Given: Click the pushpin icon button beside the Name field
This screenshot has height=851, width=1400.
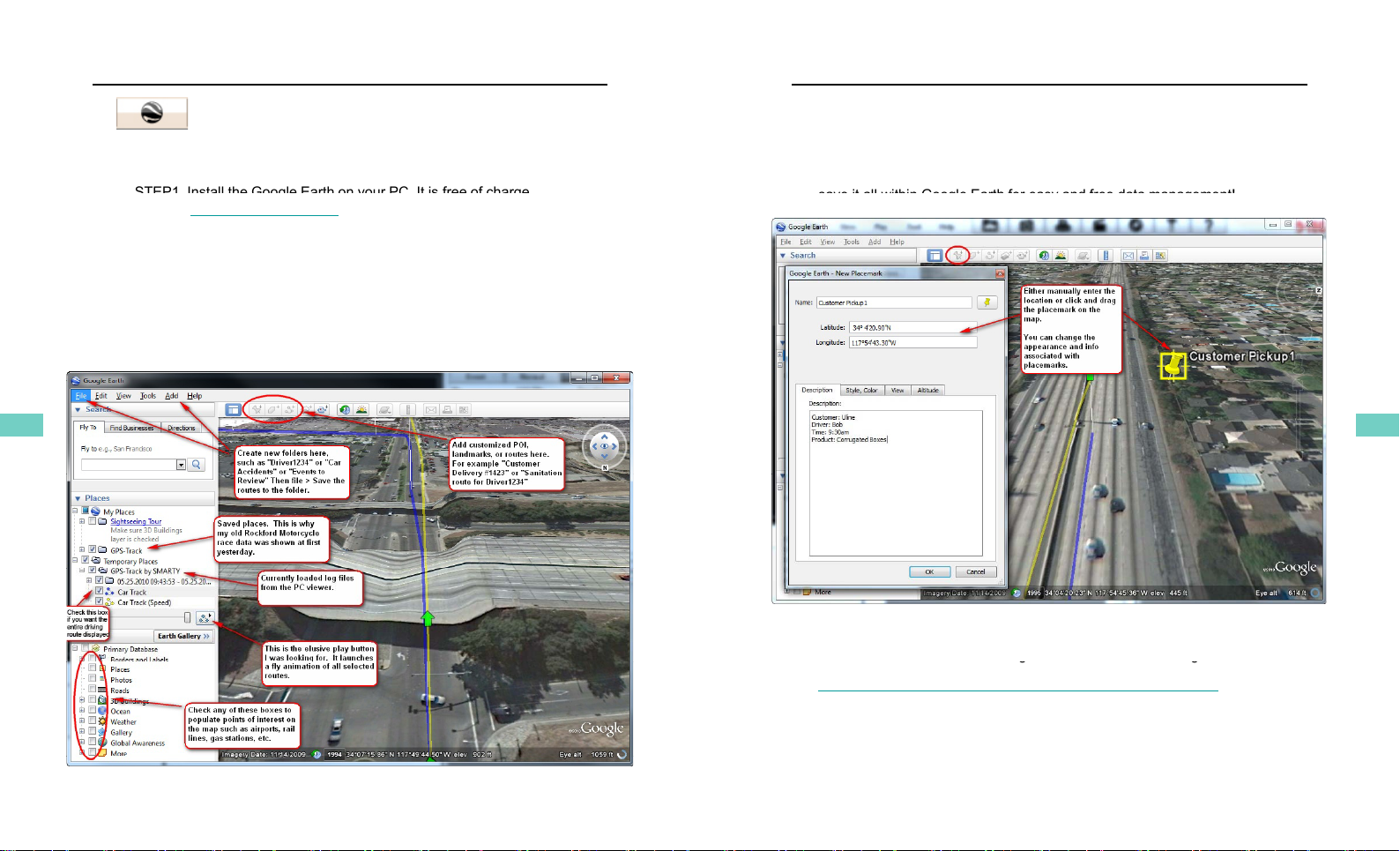Looking at the screenshot, I should tap(987, 302).
